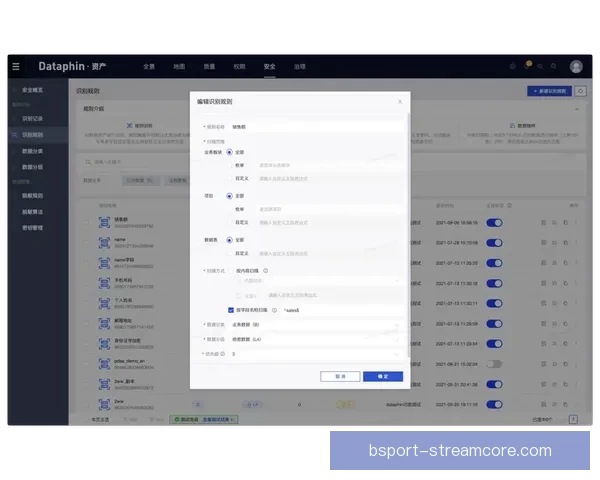
Task: Open the hamburger menu beside Dataphin logo
Action: pos(16,66)
